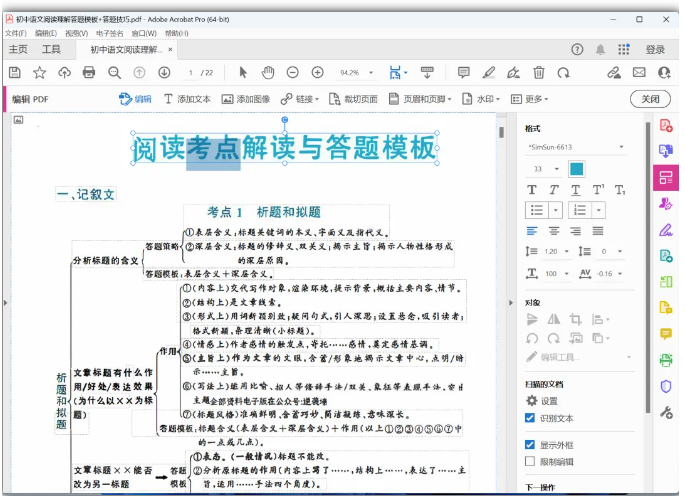
Task: Click the 关闭 button in the Edit PDF bar
Action: tap(650, 99)
